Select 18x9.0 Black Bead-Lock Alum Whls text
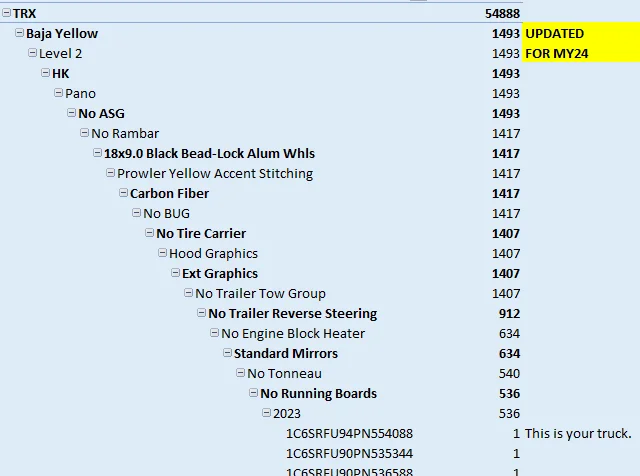The width and height of the screenshot is (640, 476). tap(209, 153)
